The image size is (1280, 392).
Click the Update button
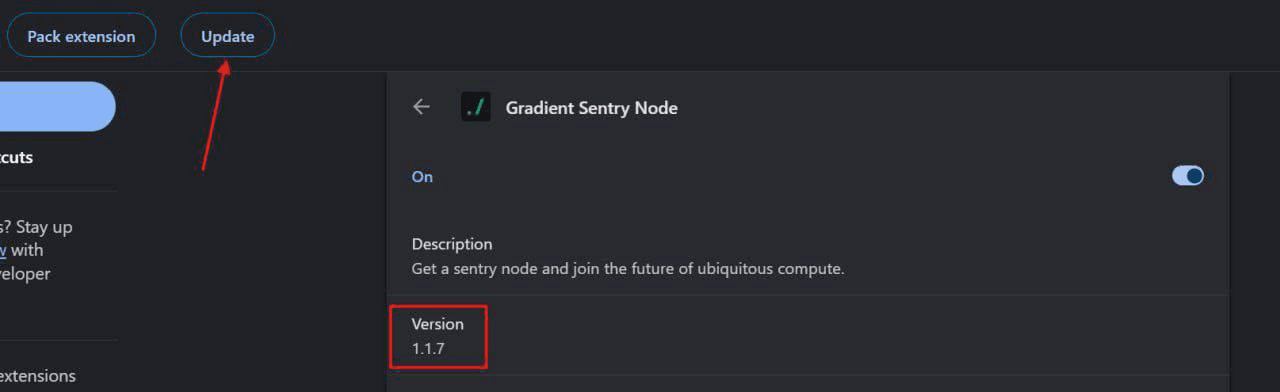pyautogui.click(x=227, y=36)
